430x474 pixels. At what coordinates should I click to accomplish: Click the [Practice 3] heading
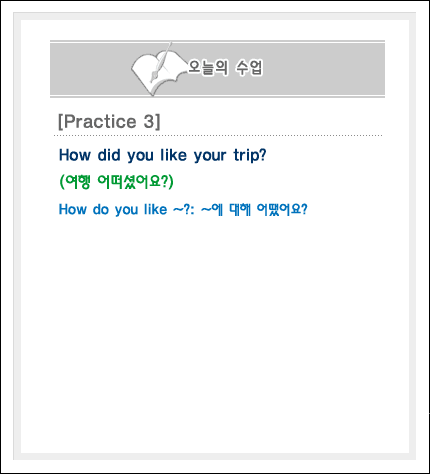pos(109,121)
